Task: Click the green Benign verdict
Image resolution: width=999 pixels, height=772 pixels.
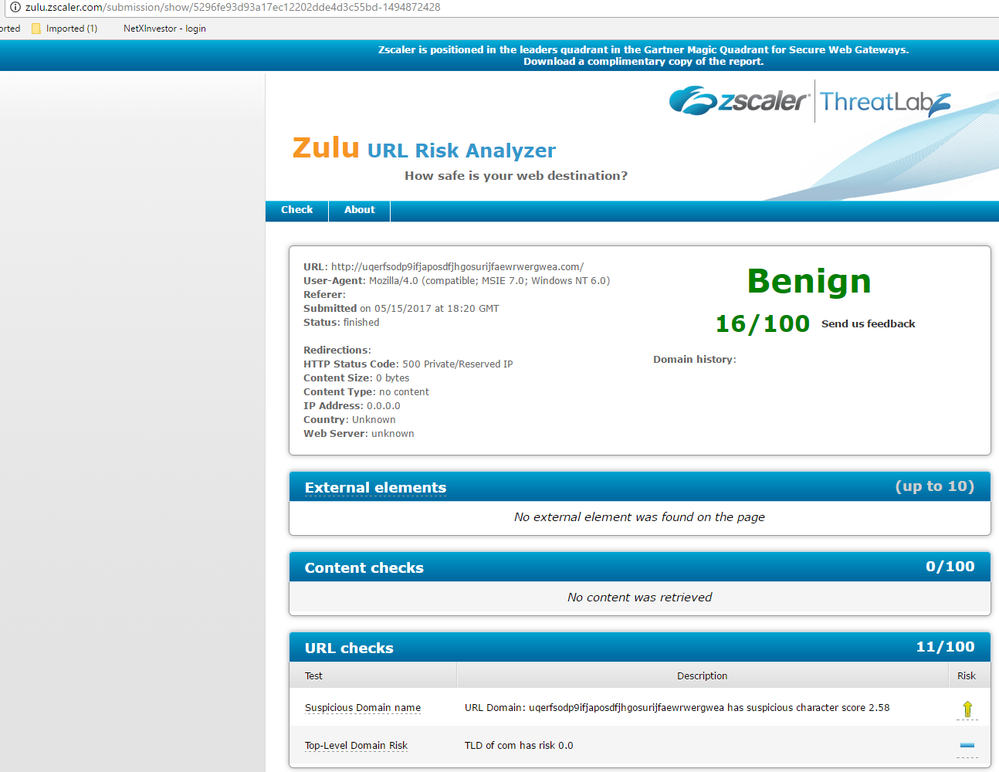Action: click(809, 281)
